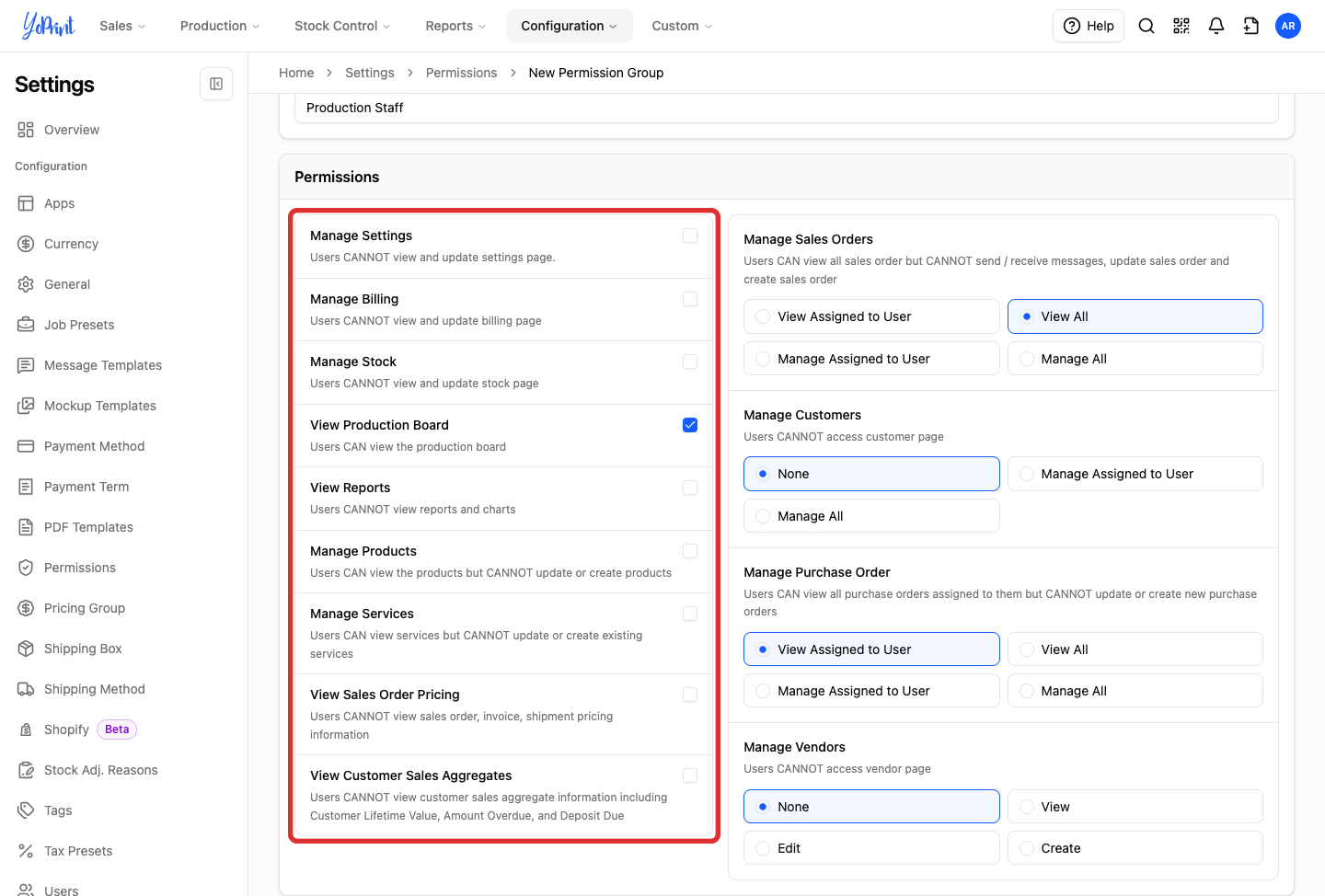
Task: Expand the Stock Control dropdown
Action: click(342, 26)
